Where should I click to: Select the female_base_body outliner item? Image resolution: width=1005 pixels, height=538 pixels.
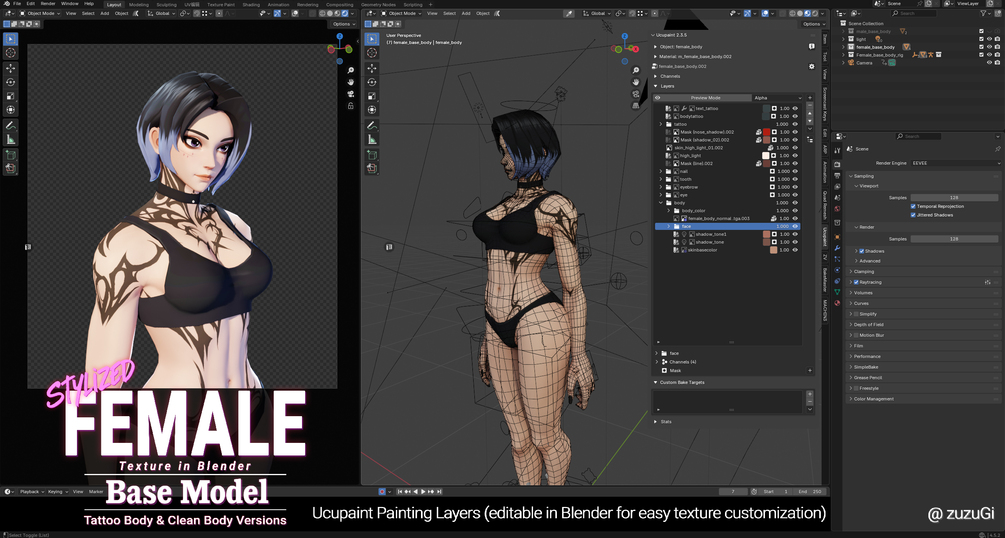click(x=875, y=47)
